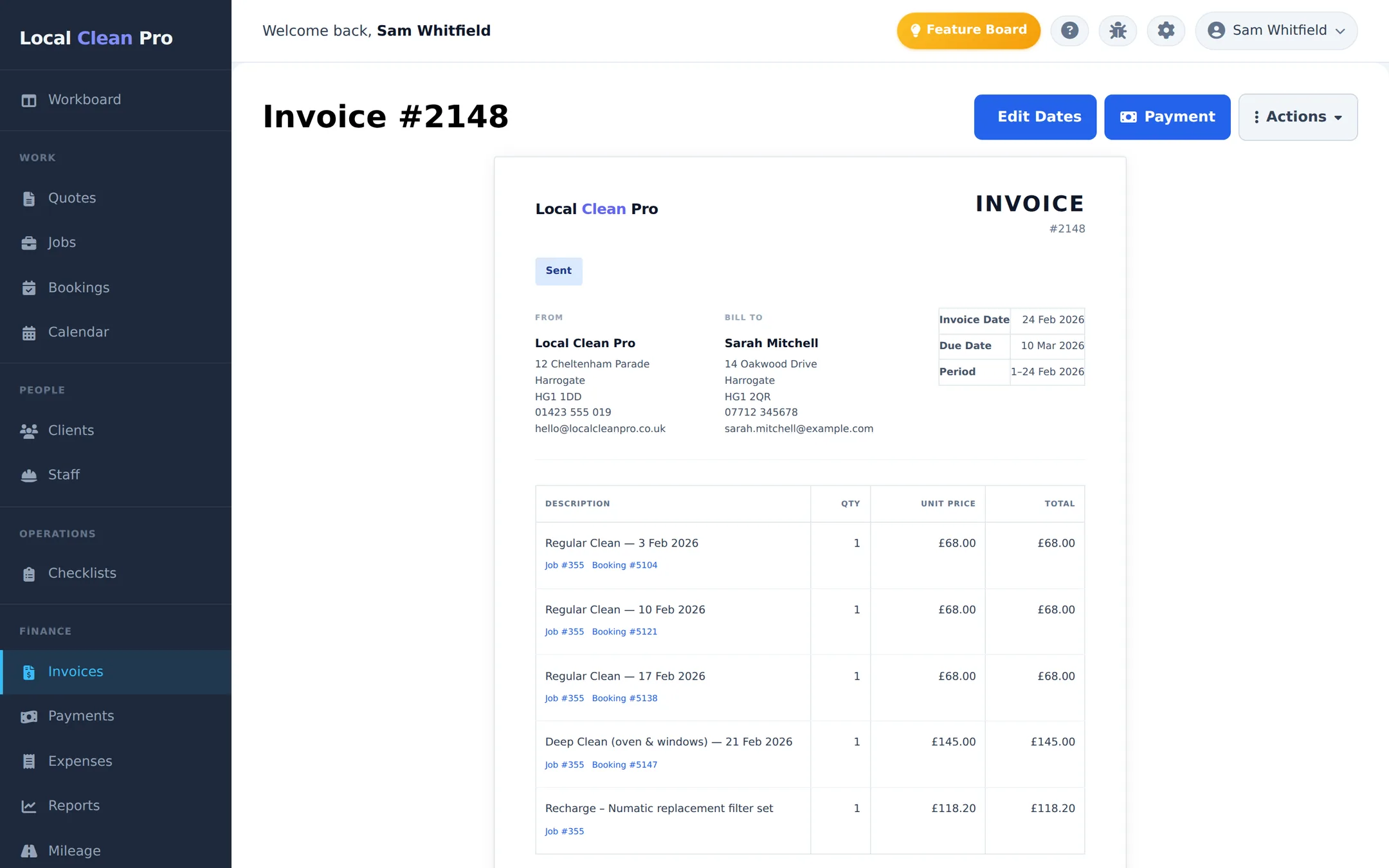This screenshot has width=1389, height=868.
Task: Open the Reports page
Action: [116, 806]
